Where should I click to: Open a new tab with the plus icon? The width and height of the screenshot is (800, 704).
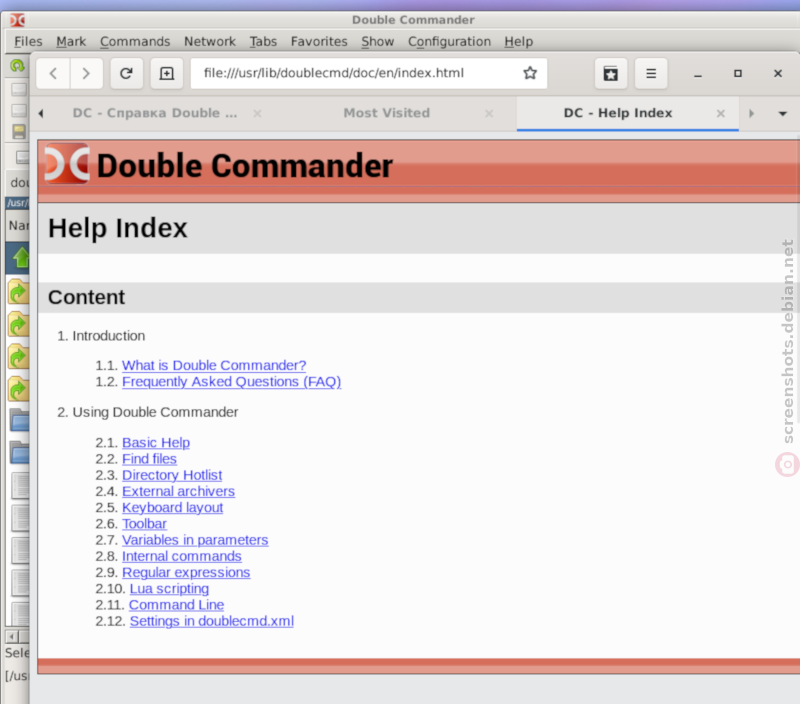point(167,73)
